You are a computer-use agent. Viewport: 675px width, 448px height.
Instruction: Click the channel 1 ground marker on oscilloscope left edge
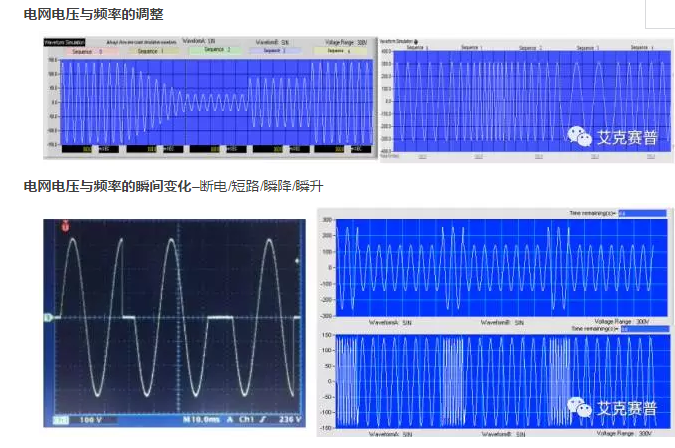47,318
